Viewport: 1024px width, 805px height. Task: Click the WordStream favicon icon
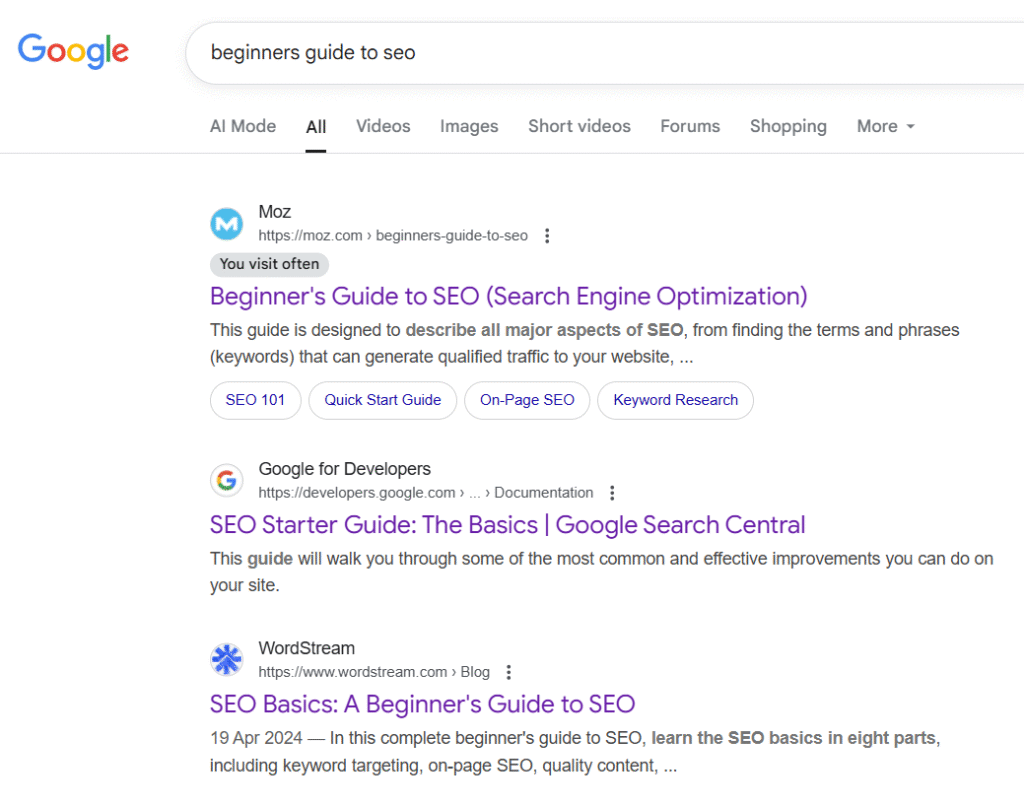coord(227,660)
